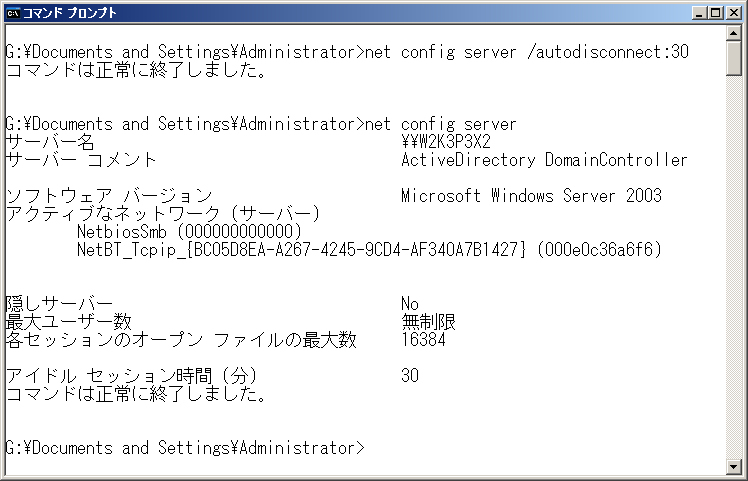Click the Microsoft Windows Server 2003 text
The width and height of the screenshot is (748, 481).
(531, 196)
